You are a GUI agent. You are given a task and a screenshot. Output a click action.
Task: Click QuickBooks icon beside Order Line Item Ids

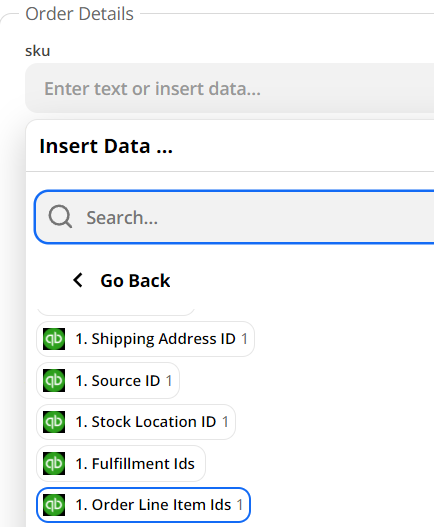point(54,505)
